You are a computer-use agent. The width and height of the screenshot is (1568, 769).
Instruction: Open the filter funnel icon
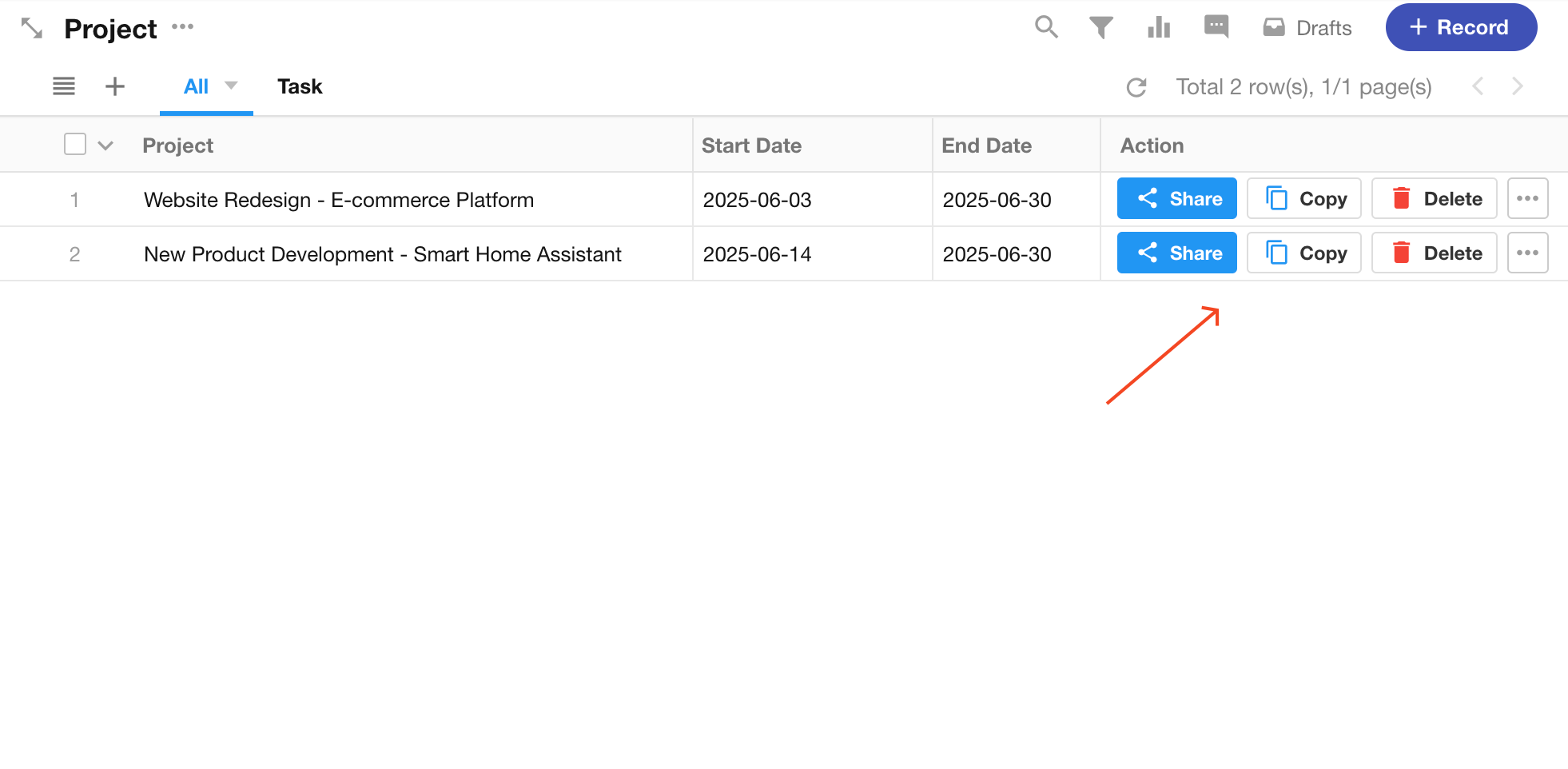tap(1101, 28)
